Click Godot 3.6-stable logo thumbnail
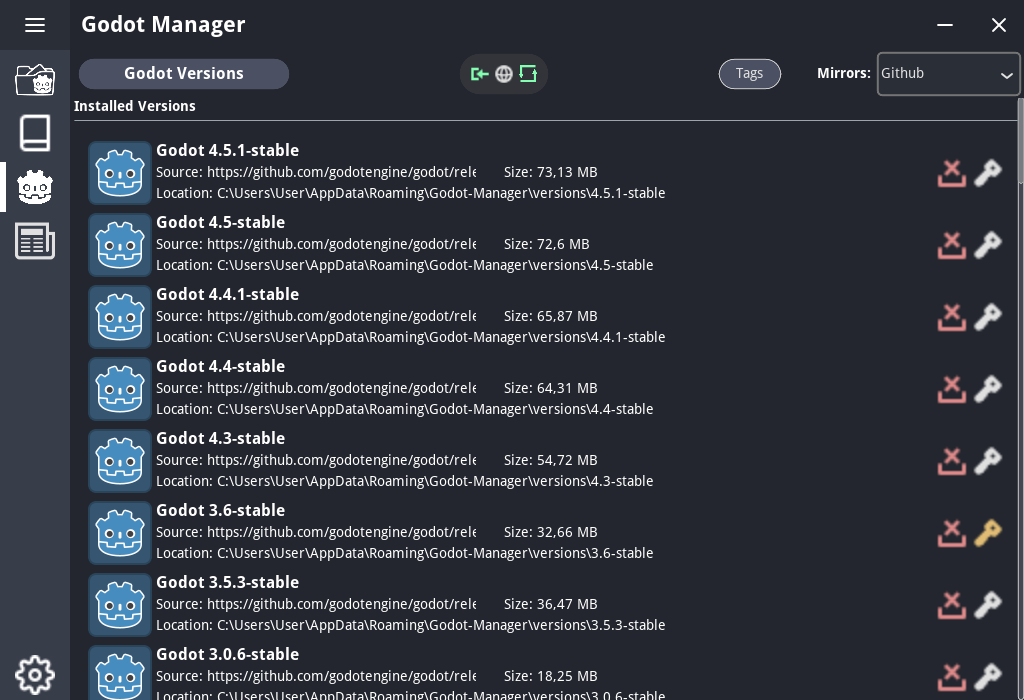The height and width of the screenshot is (700, 1024). (120, 533)
